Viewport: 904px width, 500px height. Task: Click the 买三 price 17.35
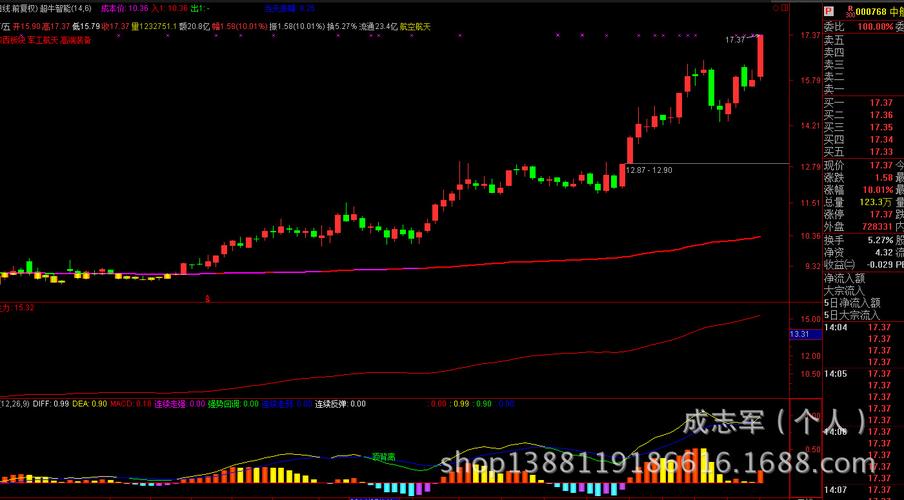coord(881,127)
